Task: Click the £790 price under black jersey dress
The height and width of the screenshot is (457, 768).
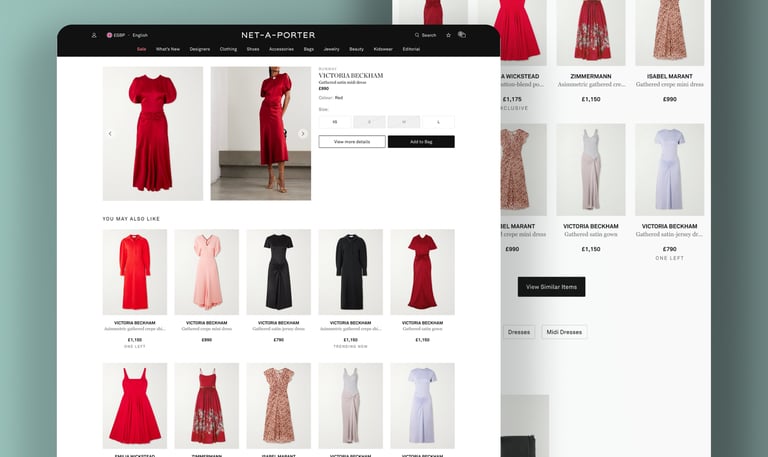Action: tap(279, 339)
